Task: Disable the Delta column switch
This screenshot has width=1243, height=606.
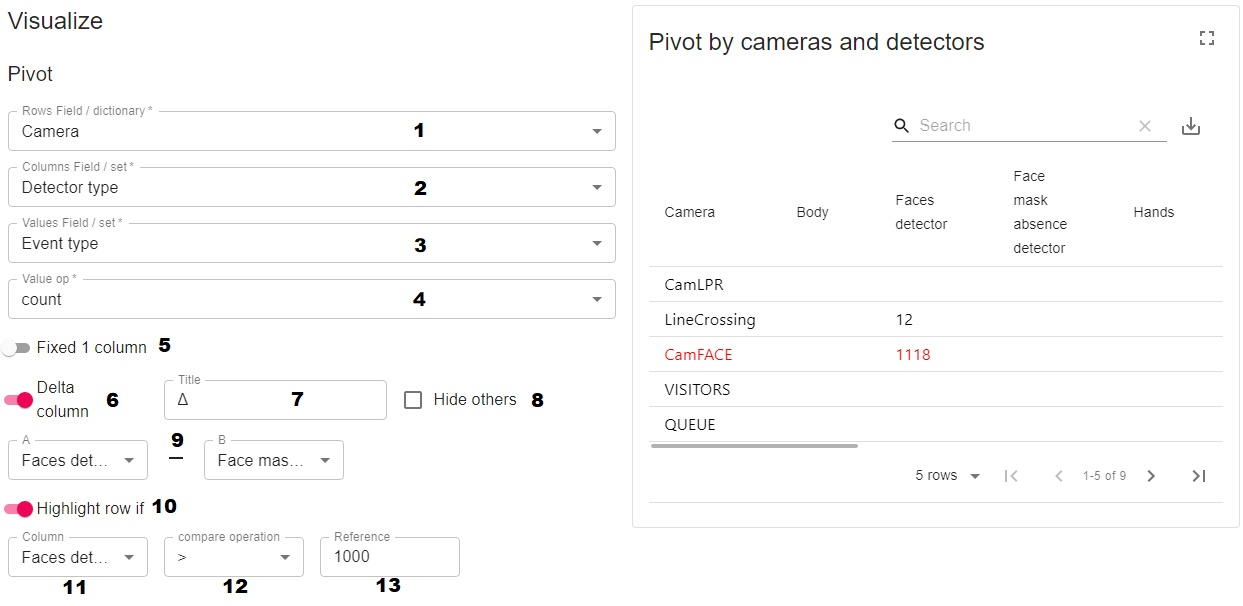Action: click(19, 399)
